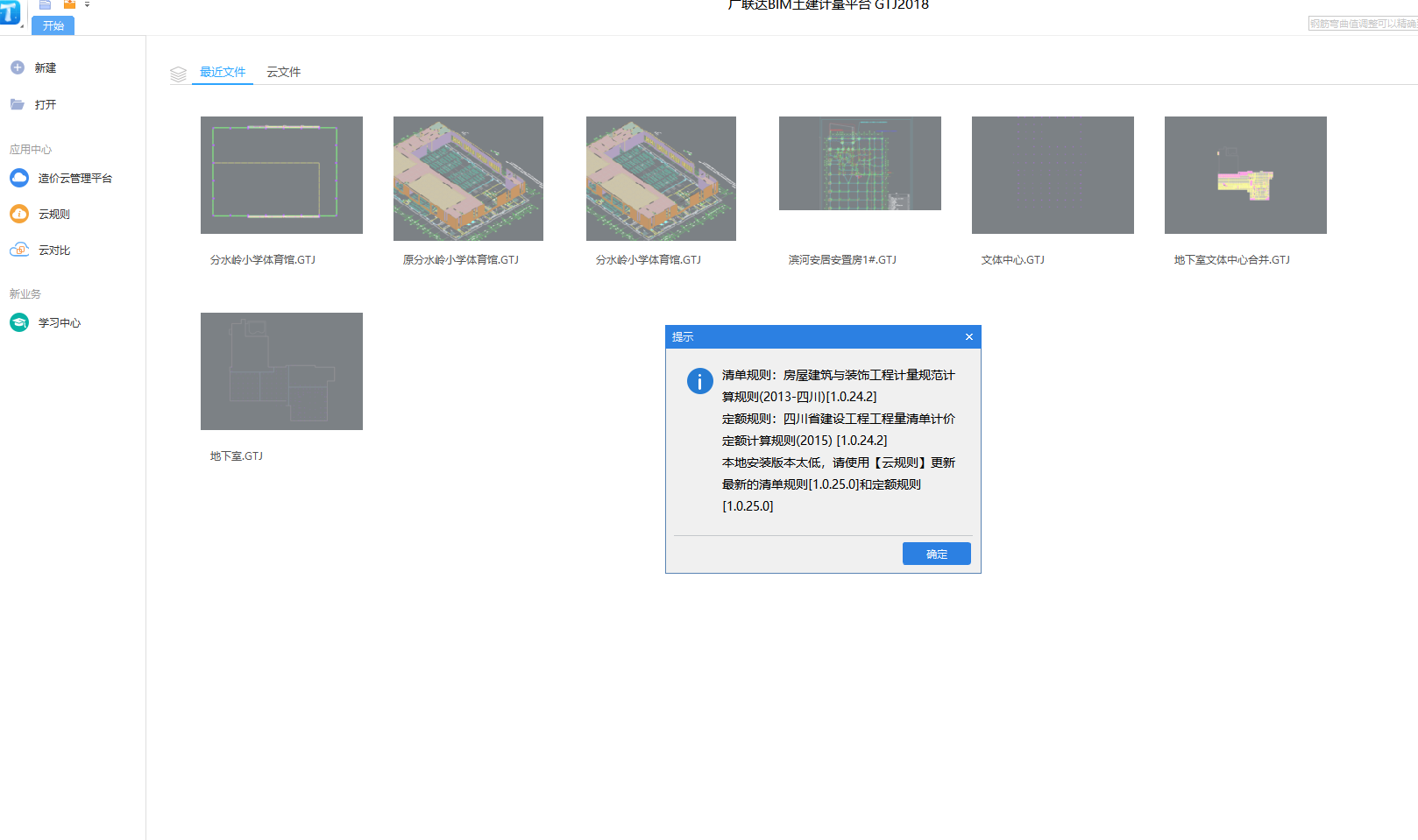The width and height of the screenshot is (1418, 840).
Task: Select the 开始 ribbon tab
Action: (53, 25)
